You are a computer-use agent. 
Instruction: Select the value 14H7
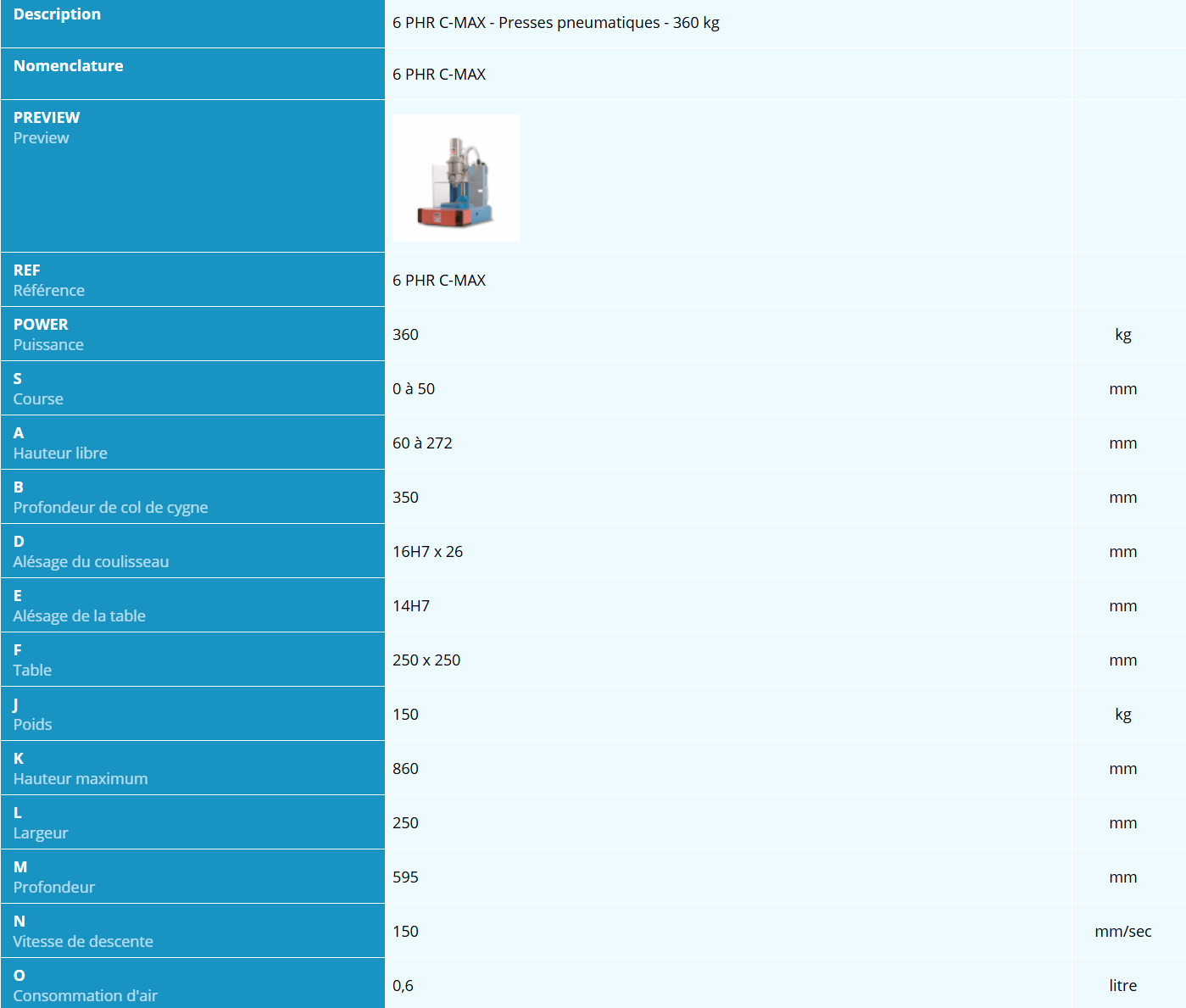click(411, 606)
